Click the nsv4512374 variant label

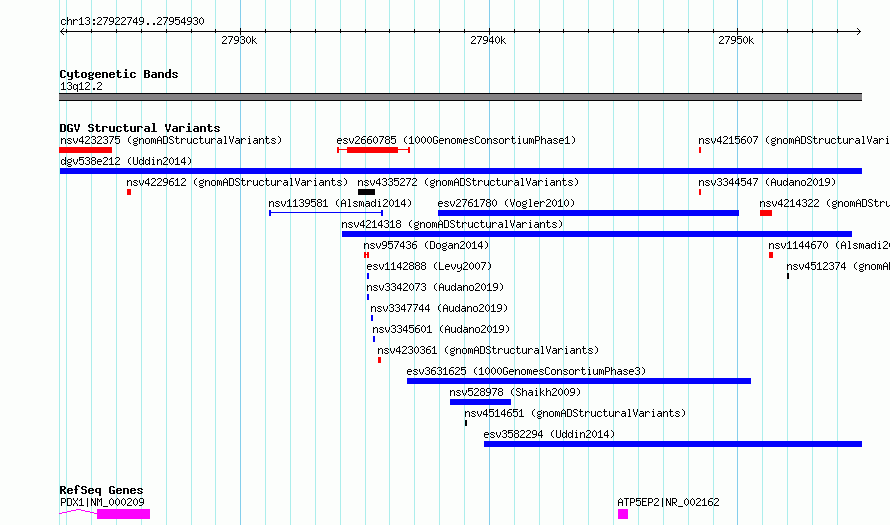tap(838, 266)
